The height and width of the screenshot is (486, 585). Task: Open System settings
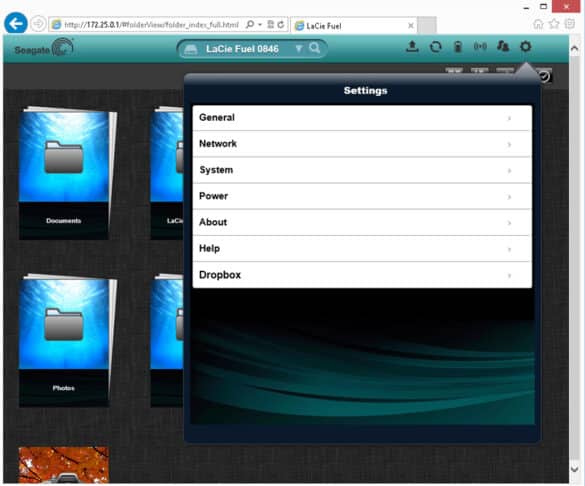click(362, 170)
